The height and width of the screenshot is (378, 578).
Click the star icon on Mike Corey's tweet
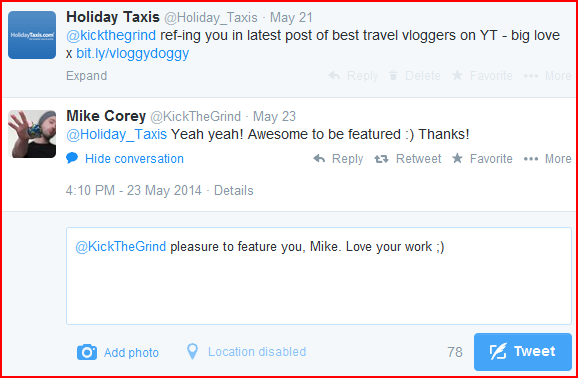point(457,158)
